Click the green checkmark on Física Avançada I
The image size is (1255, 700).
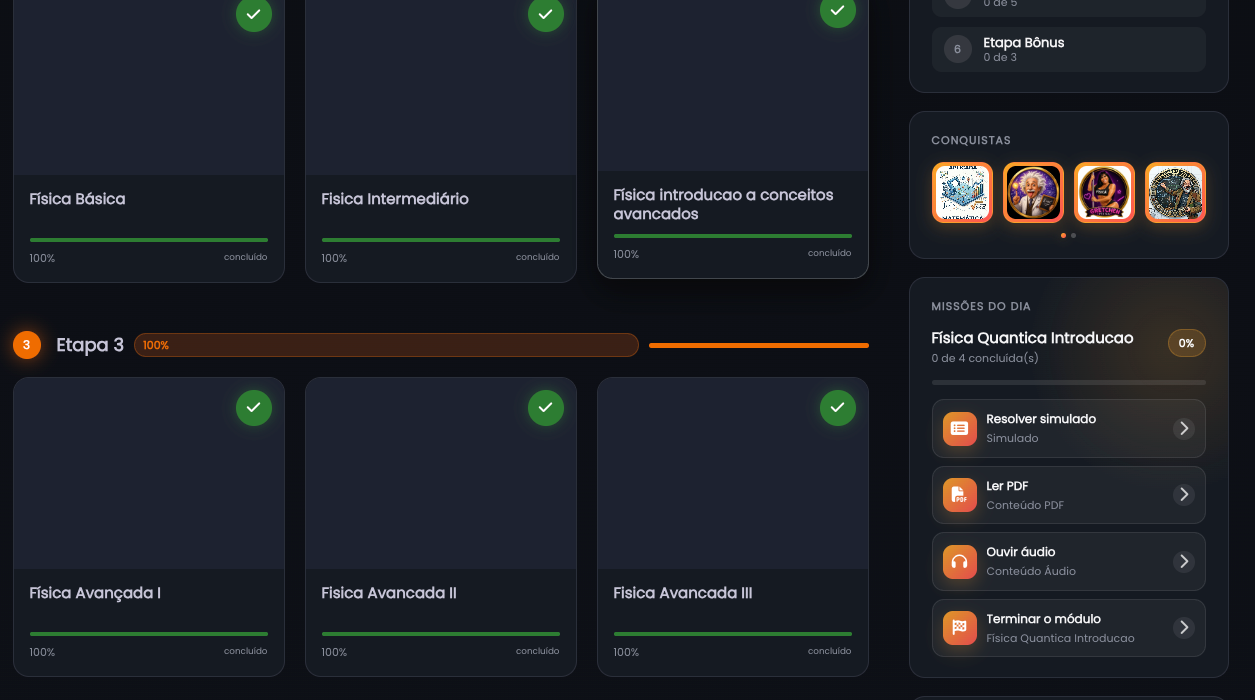click(254, 408)
